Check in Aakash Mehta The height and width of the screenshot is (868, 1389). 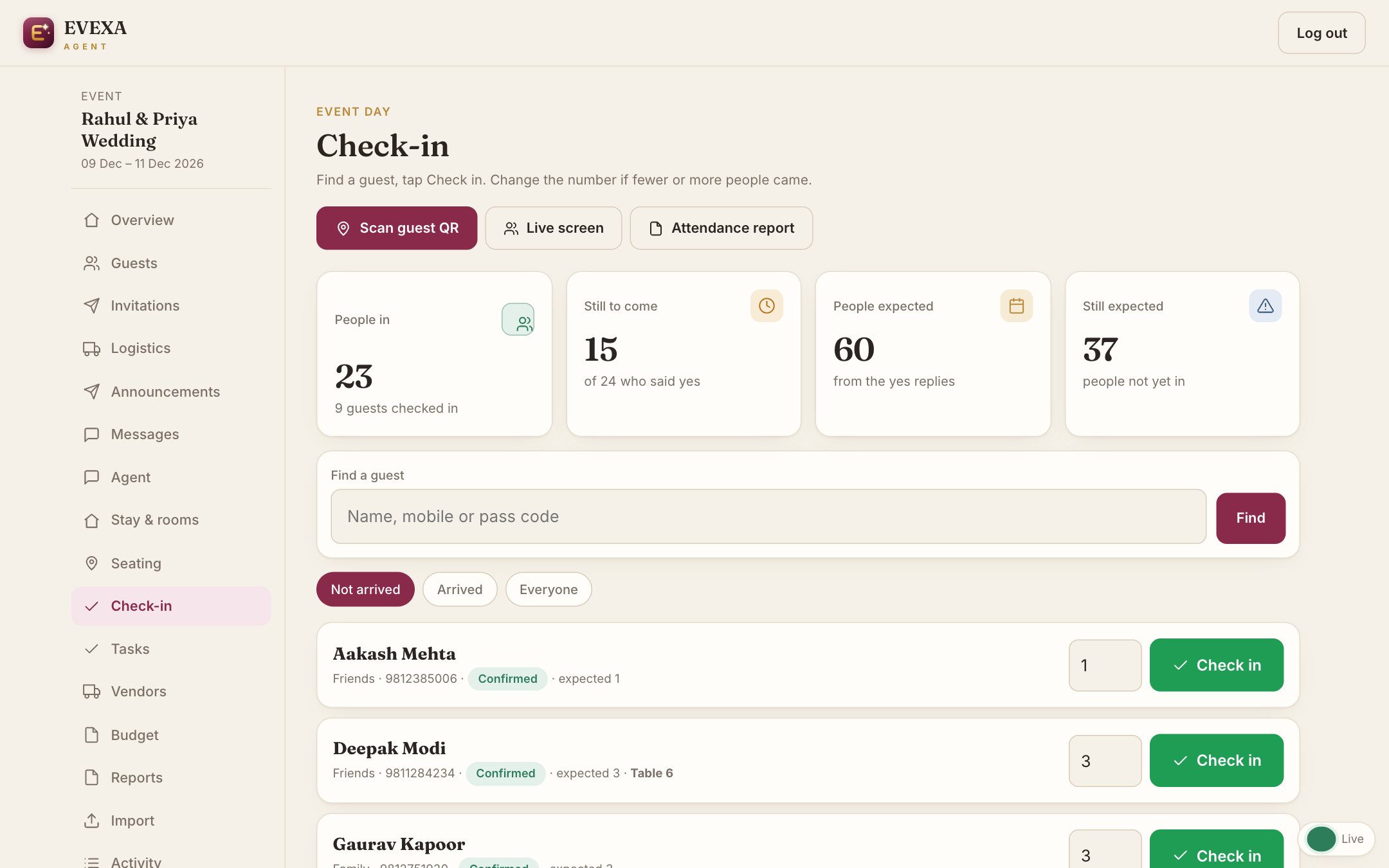click(x=1217, y=665)
